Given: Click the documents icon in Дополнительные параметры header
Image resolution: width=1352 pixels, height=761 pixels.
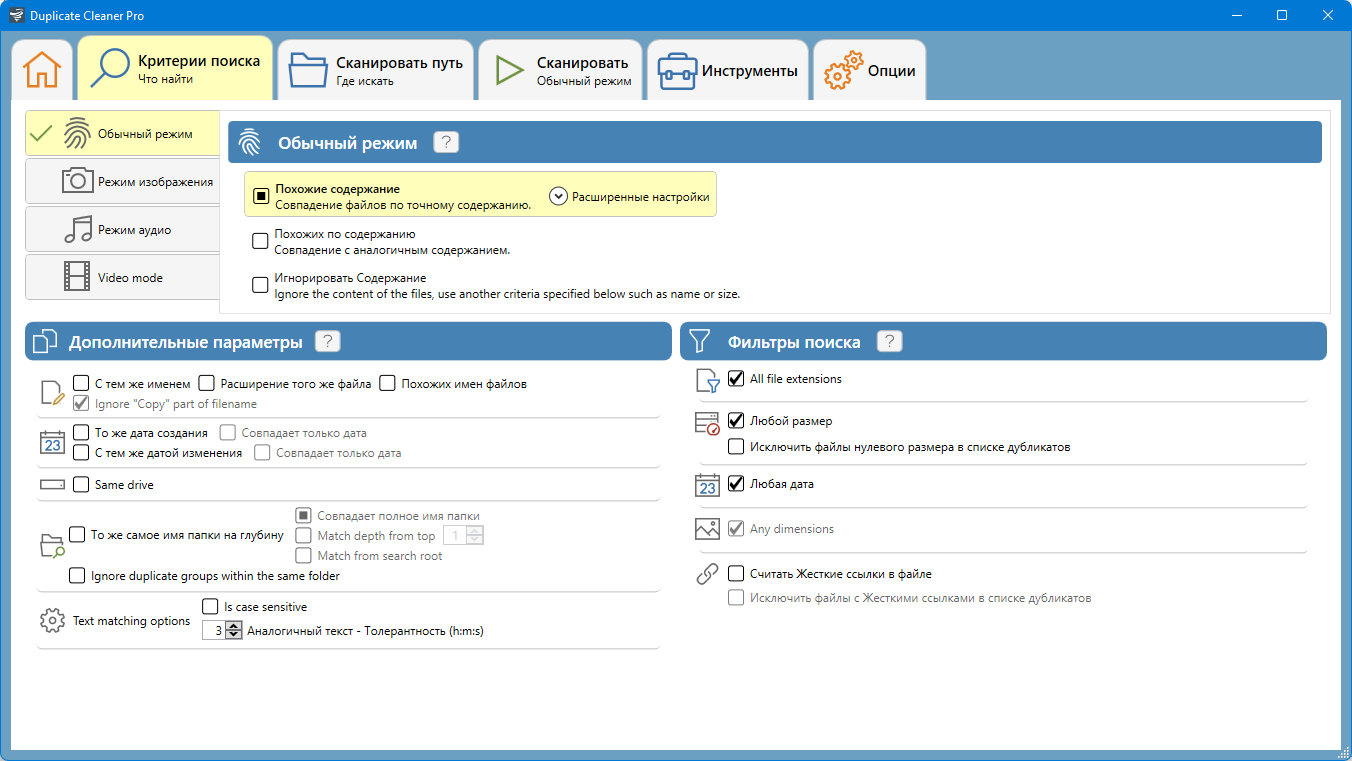Looking at the screenshot, I should (45, 342).
